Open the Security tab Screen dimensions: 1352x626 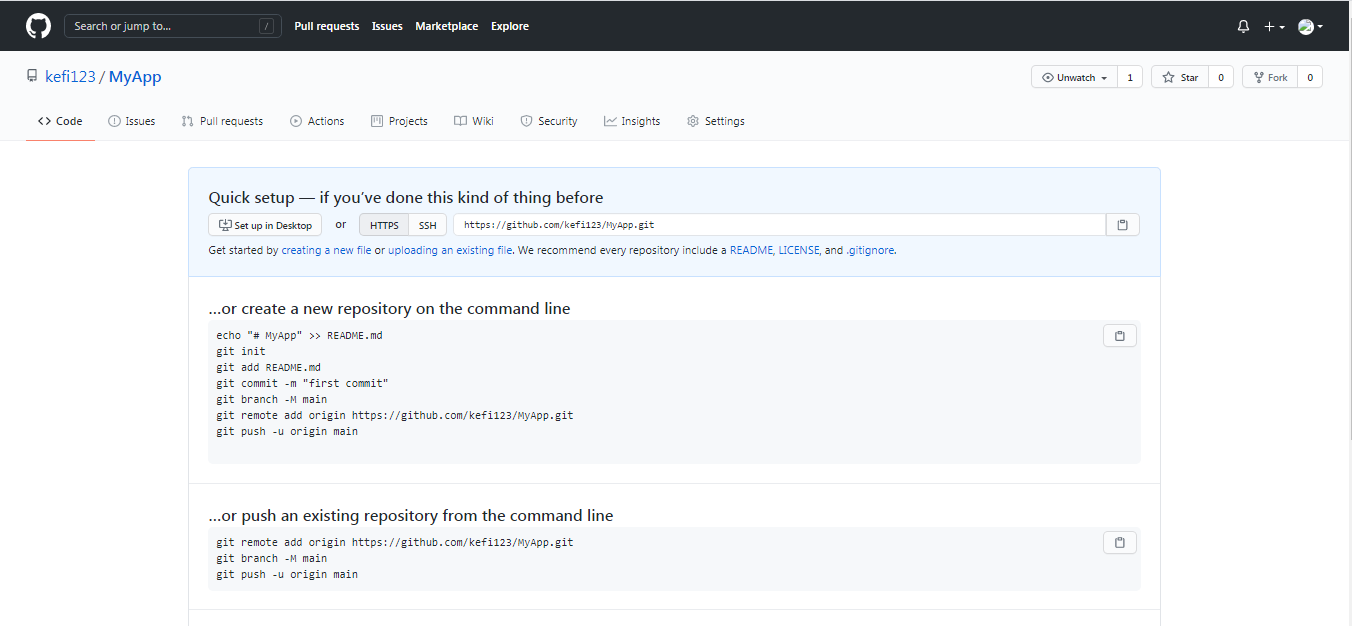pyautogui.click(x=549, y=121)
